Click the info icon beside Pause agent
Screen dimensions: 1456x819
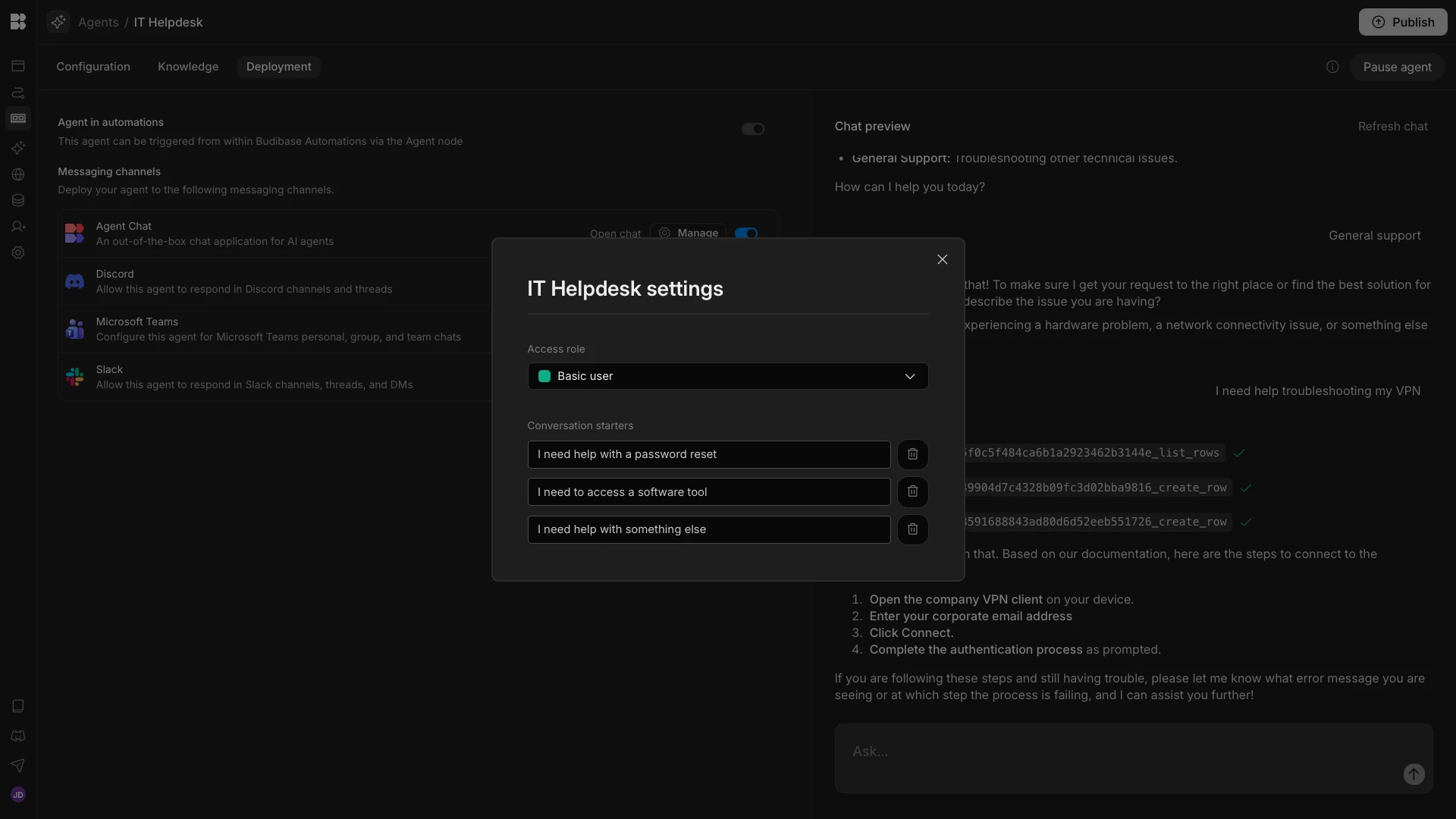[x=1332, y=67]
